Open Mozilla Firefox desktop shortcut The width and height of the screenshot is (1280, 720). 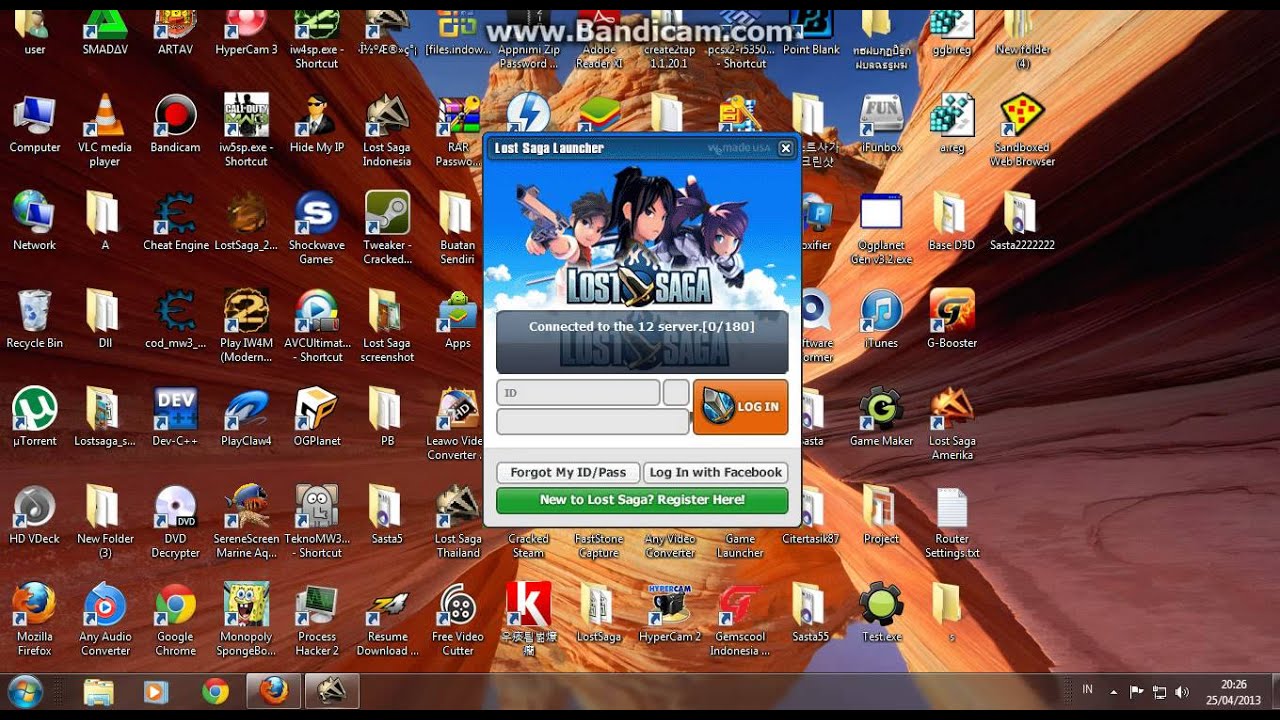pyautogui.click(x=34, y=621)
